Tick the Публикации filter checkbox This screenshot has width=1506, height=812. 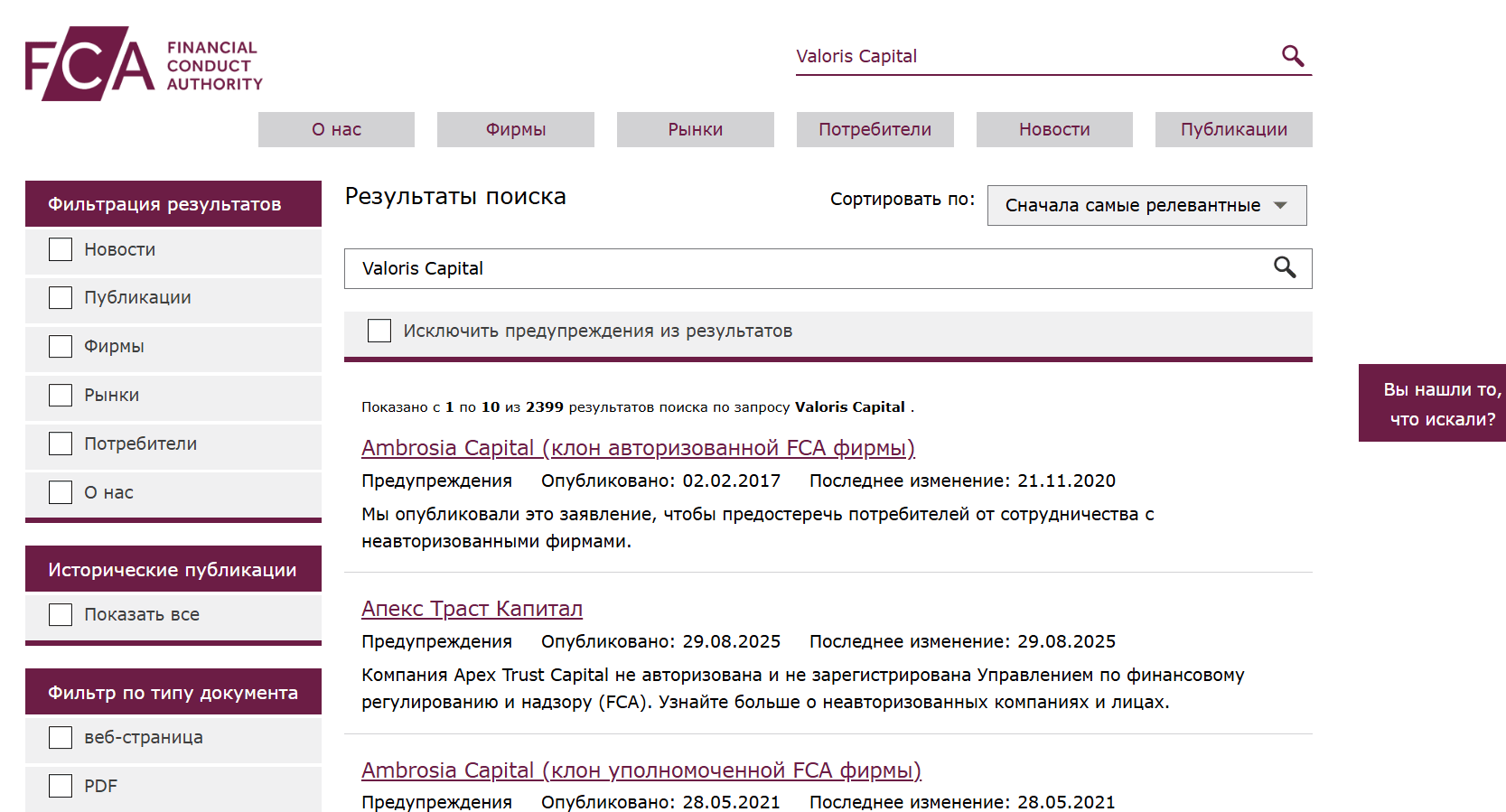(x=61, y=298)
